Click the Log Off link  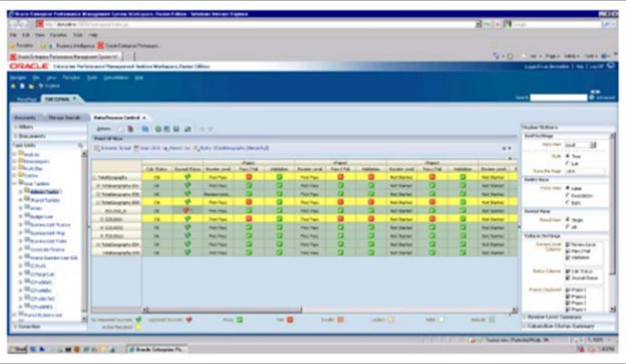pos(596,67)
